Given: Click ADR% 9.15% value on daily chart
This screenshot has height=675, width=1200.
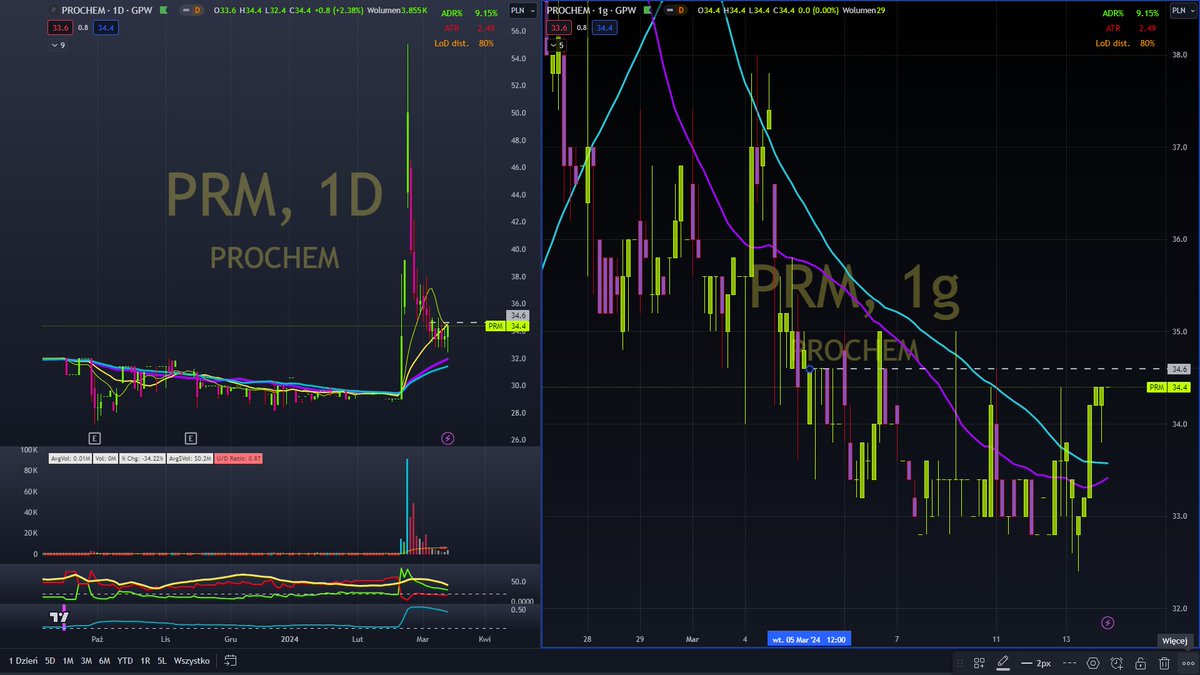Looking at the screenshot, I should (x=485, y=13).
